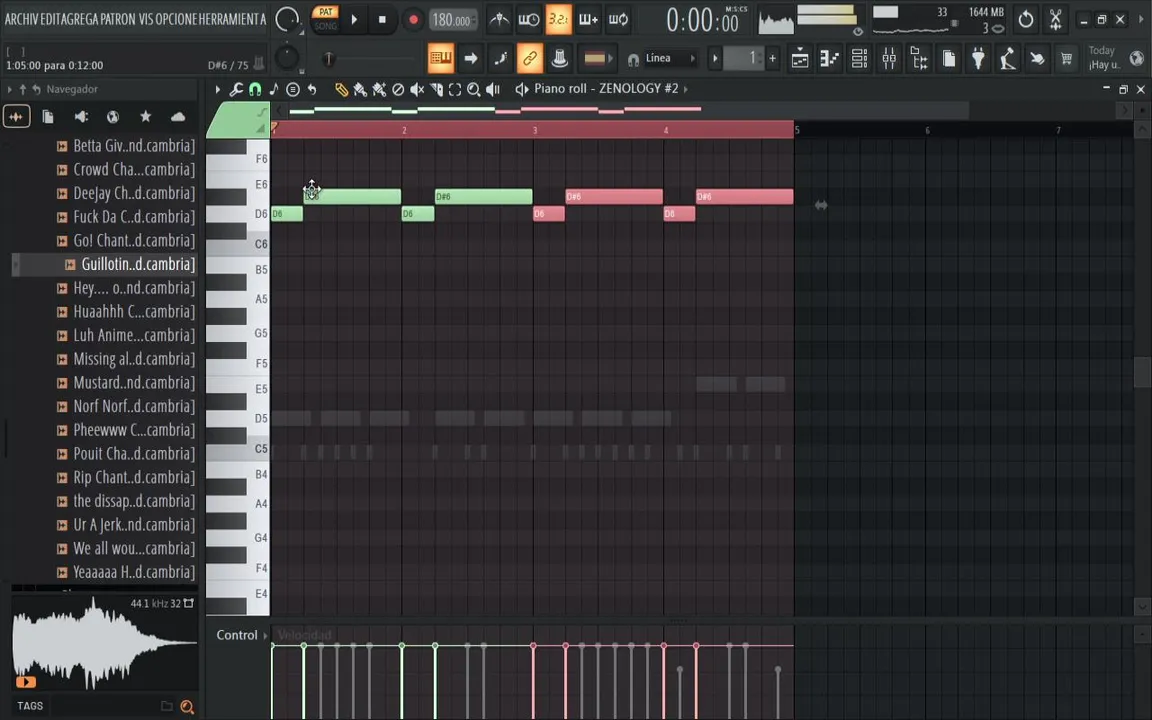
Task: Open the Browser tree icon
Action: tap(919, 59)
